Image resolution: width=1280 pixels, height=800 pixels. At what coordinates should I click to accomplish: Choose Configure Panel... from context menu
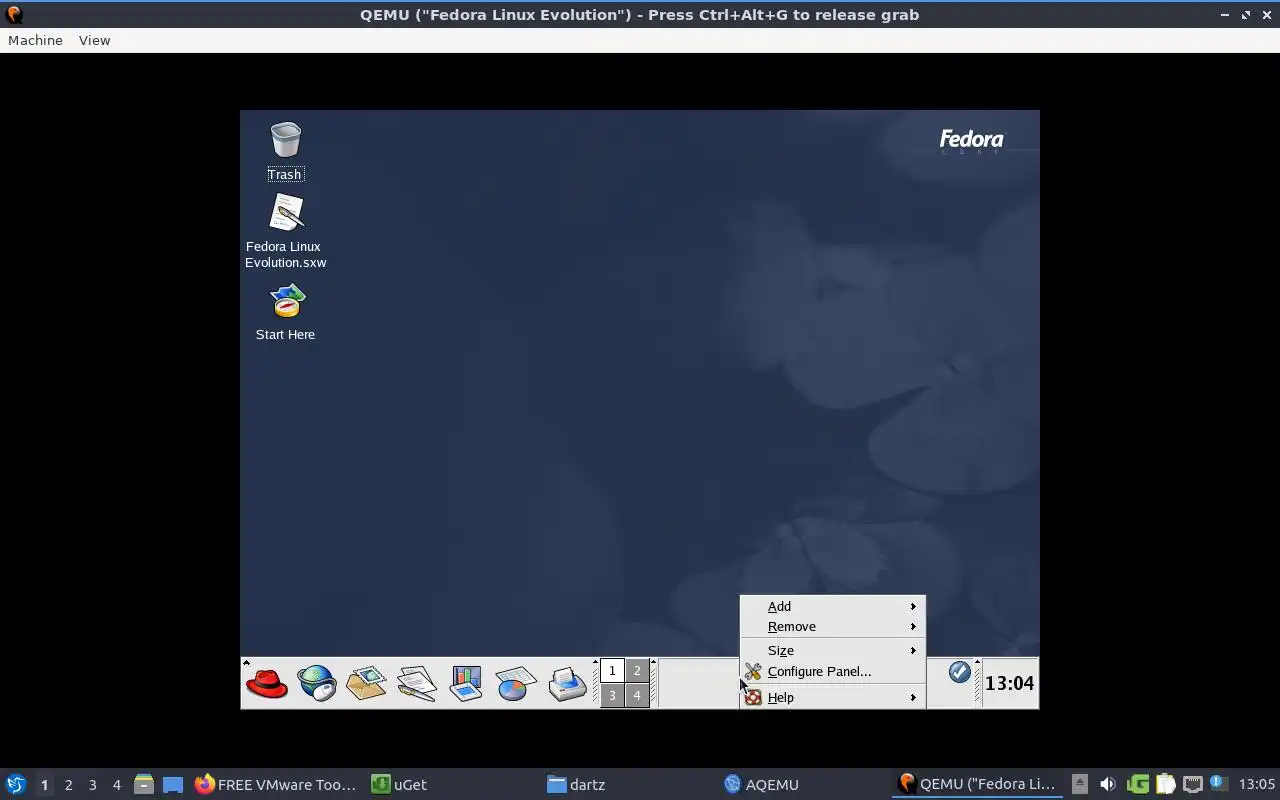pyautogui.click(x=832, y=671)
